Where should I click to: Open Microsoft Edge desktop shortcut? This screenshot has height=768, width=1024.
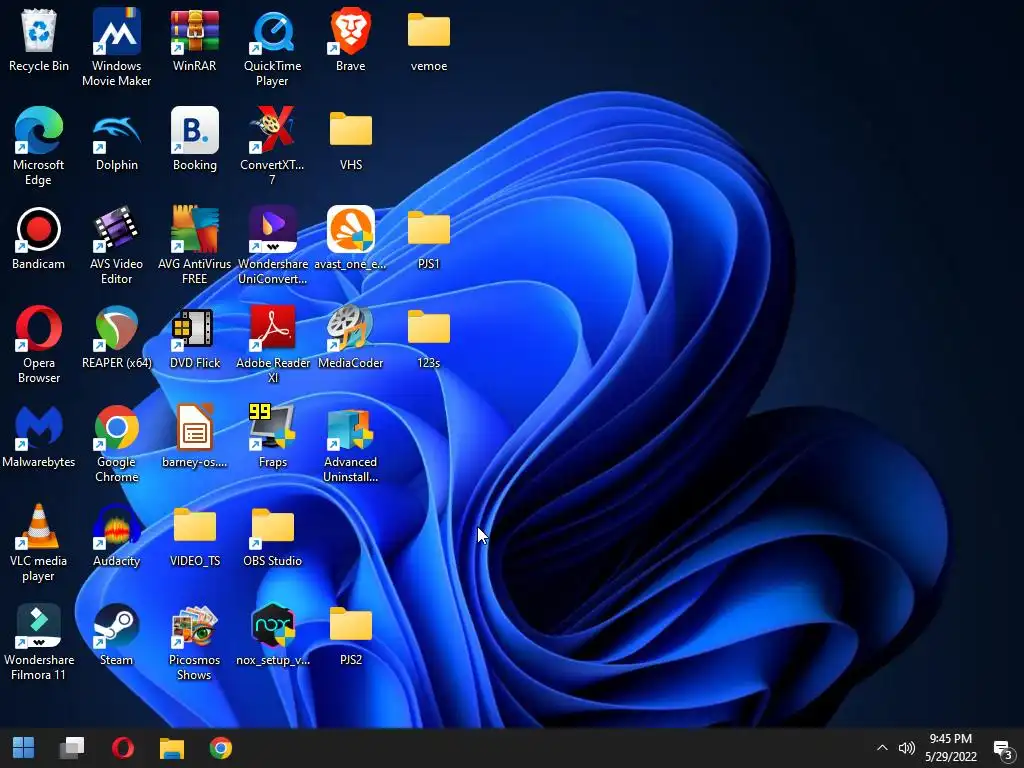39,146
